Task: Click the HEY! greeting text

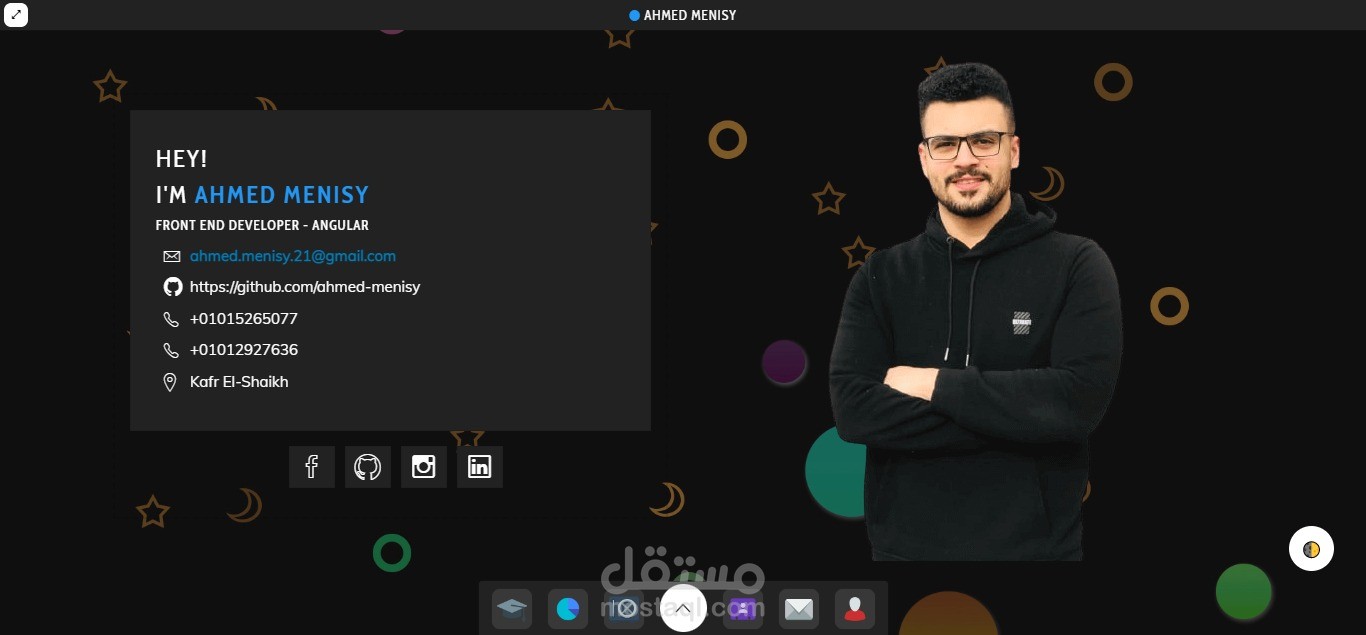Action: [182, 159]
